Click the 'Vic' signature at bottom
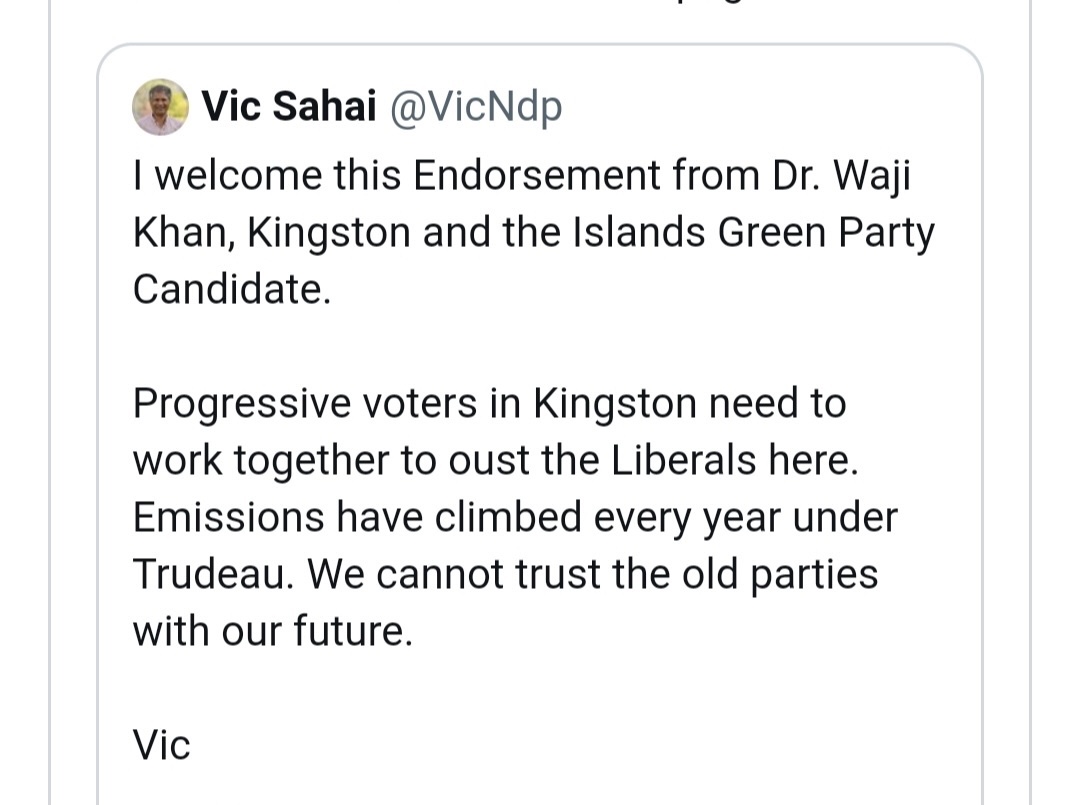Image resolution: width=1080 pixels, height=805 pixels. (161, 745)
